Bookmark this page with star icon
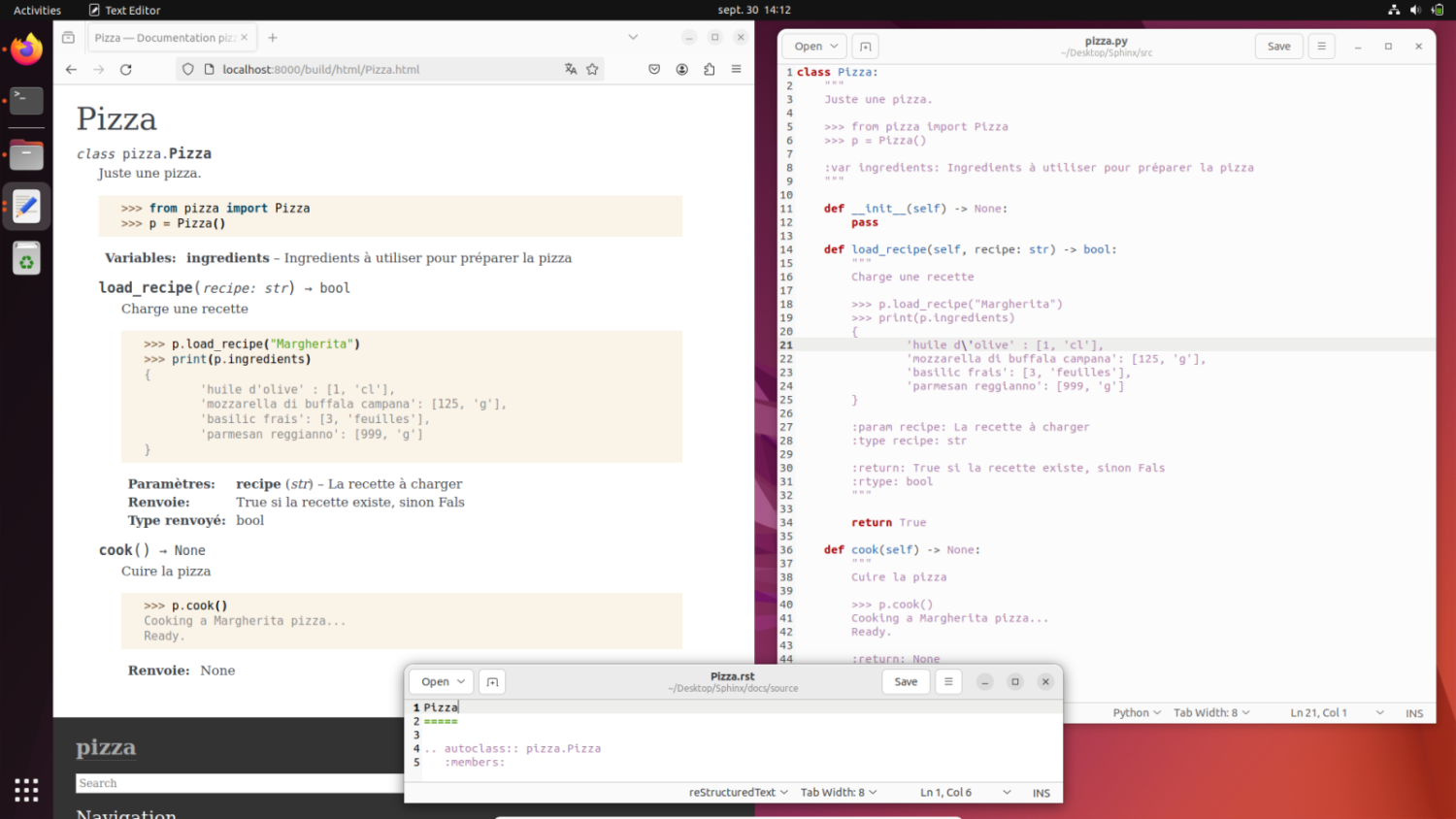Viewport: 1456px width, 819px height. coord(592,69)
